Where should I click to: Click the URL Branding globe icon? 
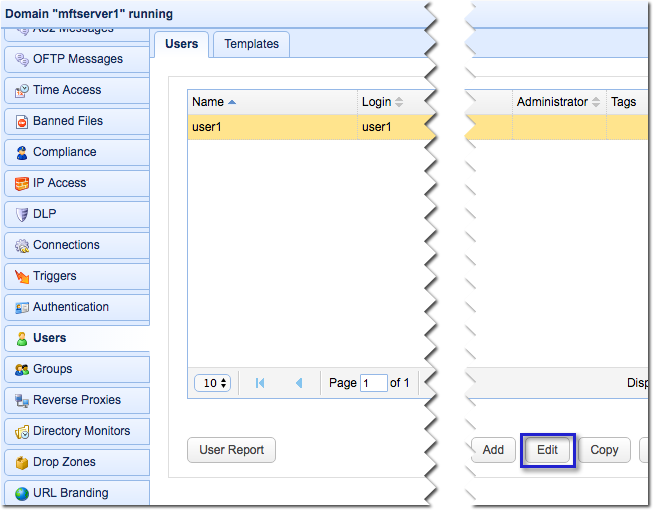click(22, 493)
